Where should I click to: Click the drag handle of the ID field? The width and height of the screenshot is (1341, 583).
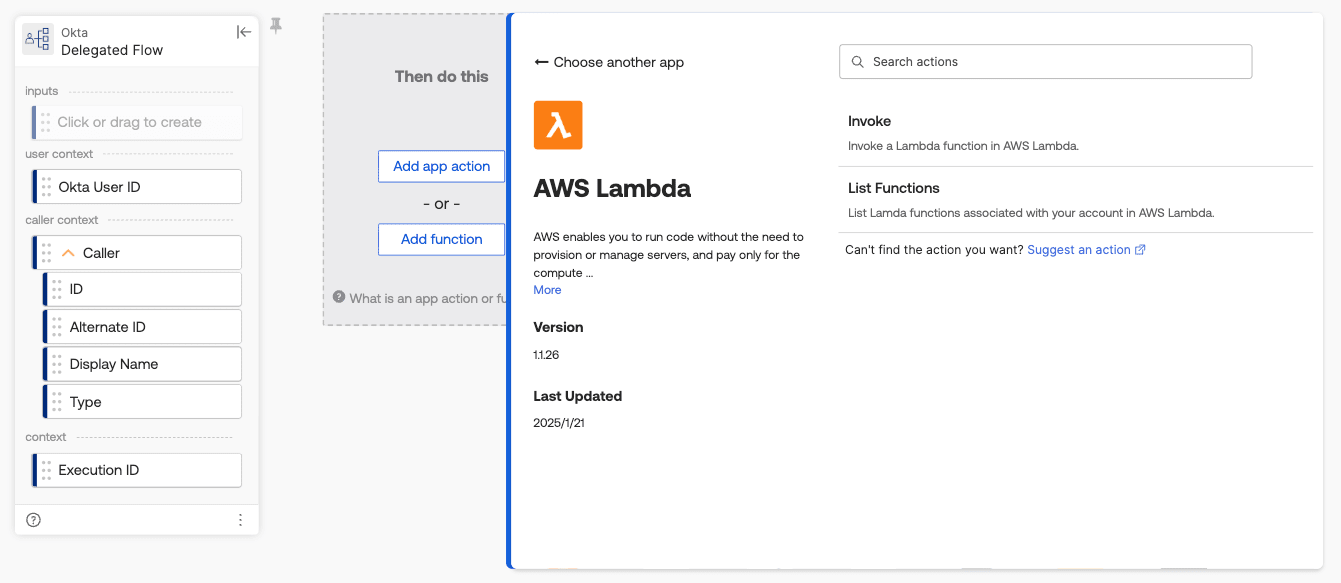tap(57, 289)
